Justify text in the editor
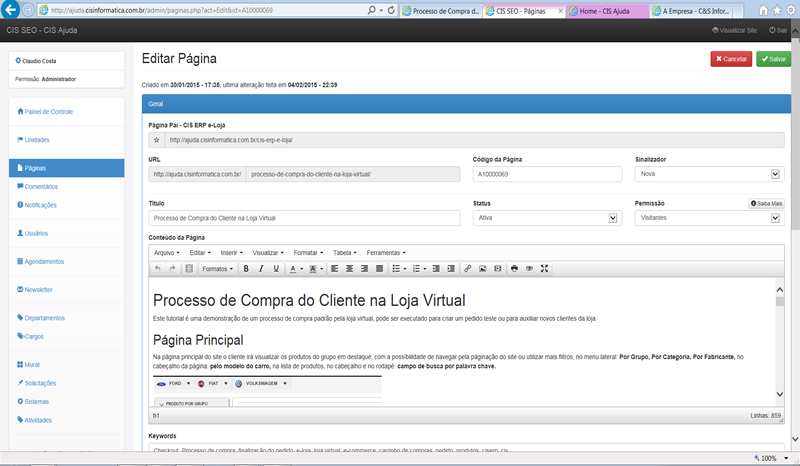 [380, 268]
